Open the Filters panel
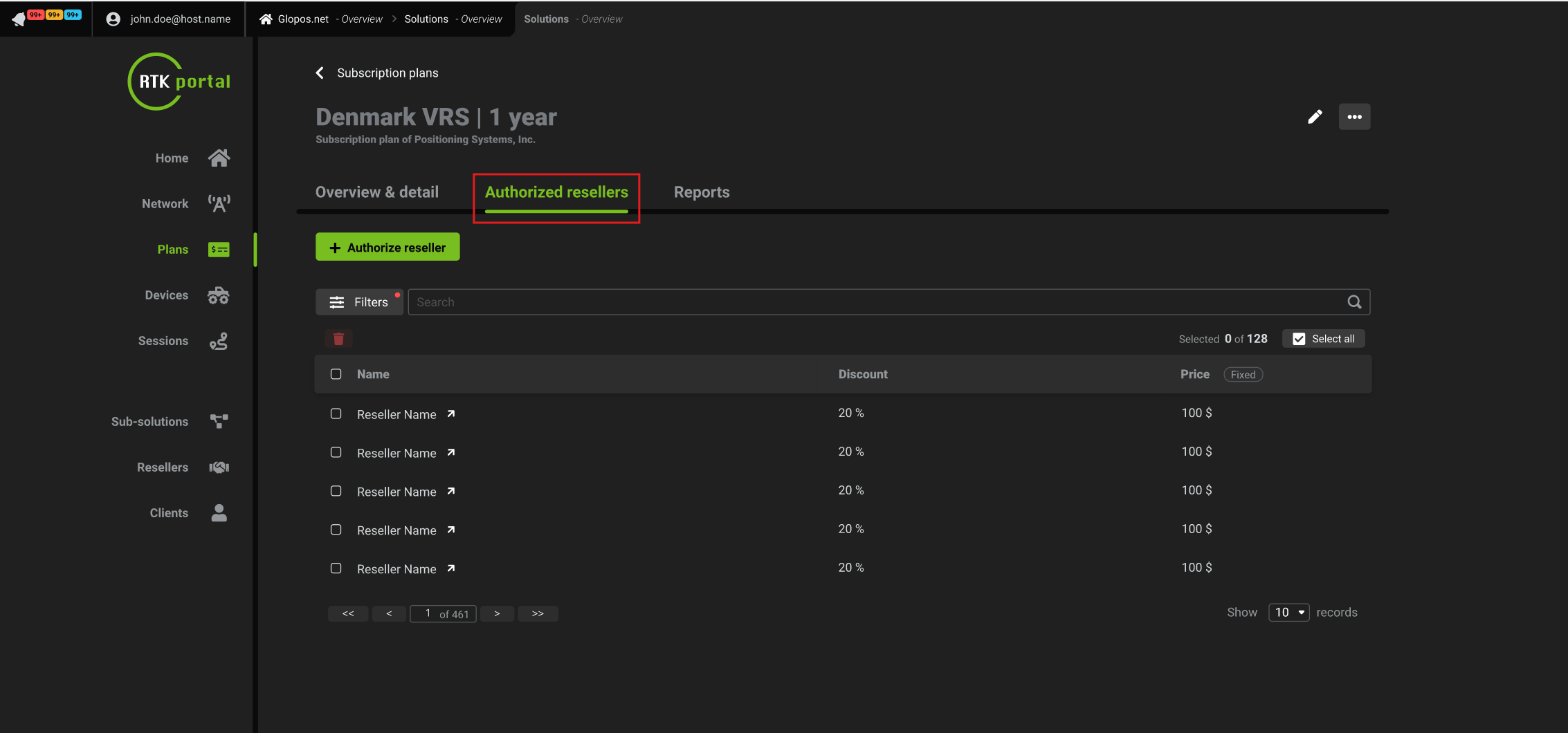The width and height of the screenshot is (1568, 733). click(359, 302)
